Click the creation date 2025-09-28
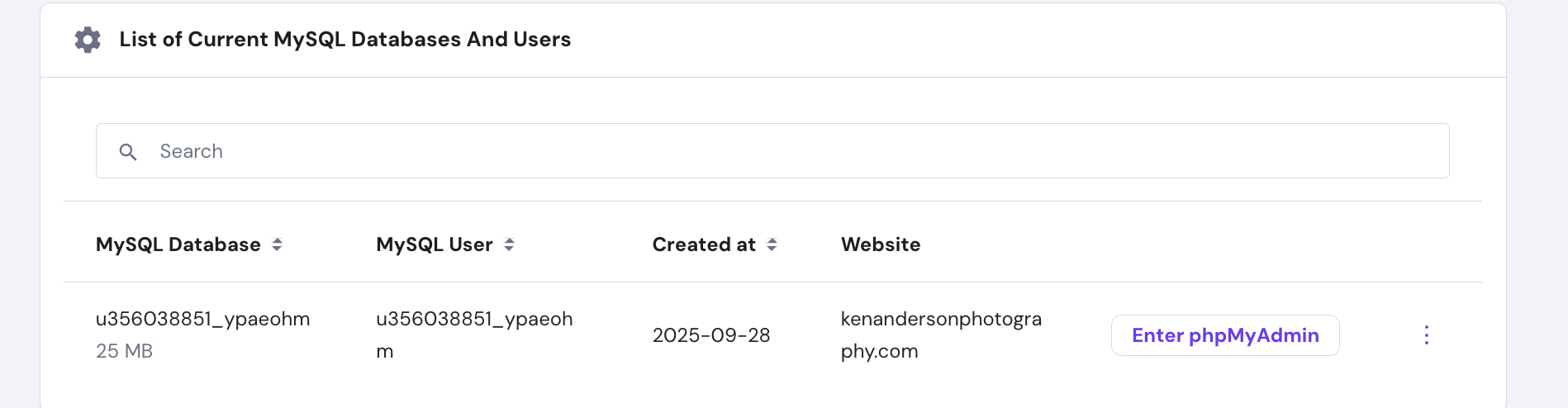Image resolution: width=1568 pixels, height=408 pixels. pos(710,335)
